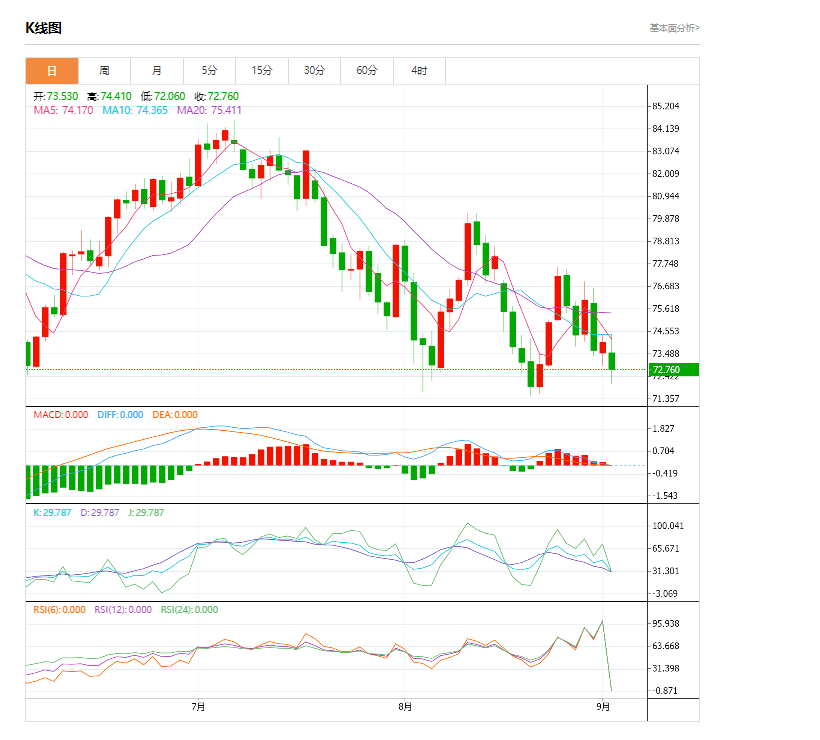Click the DIFF value label
This screenshot has width=820, height=740.
(x=120, y=415)
